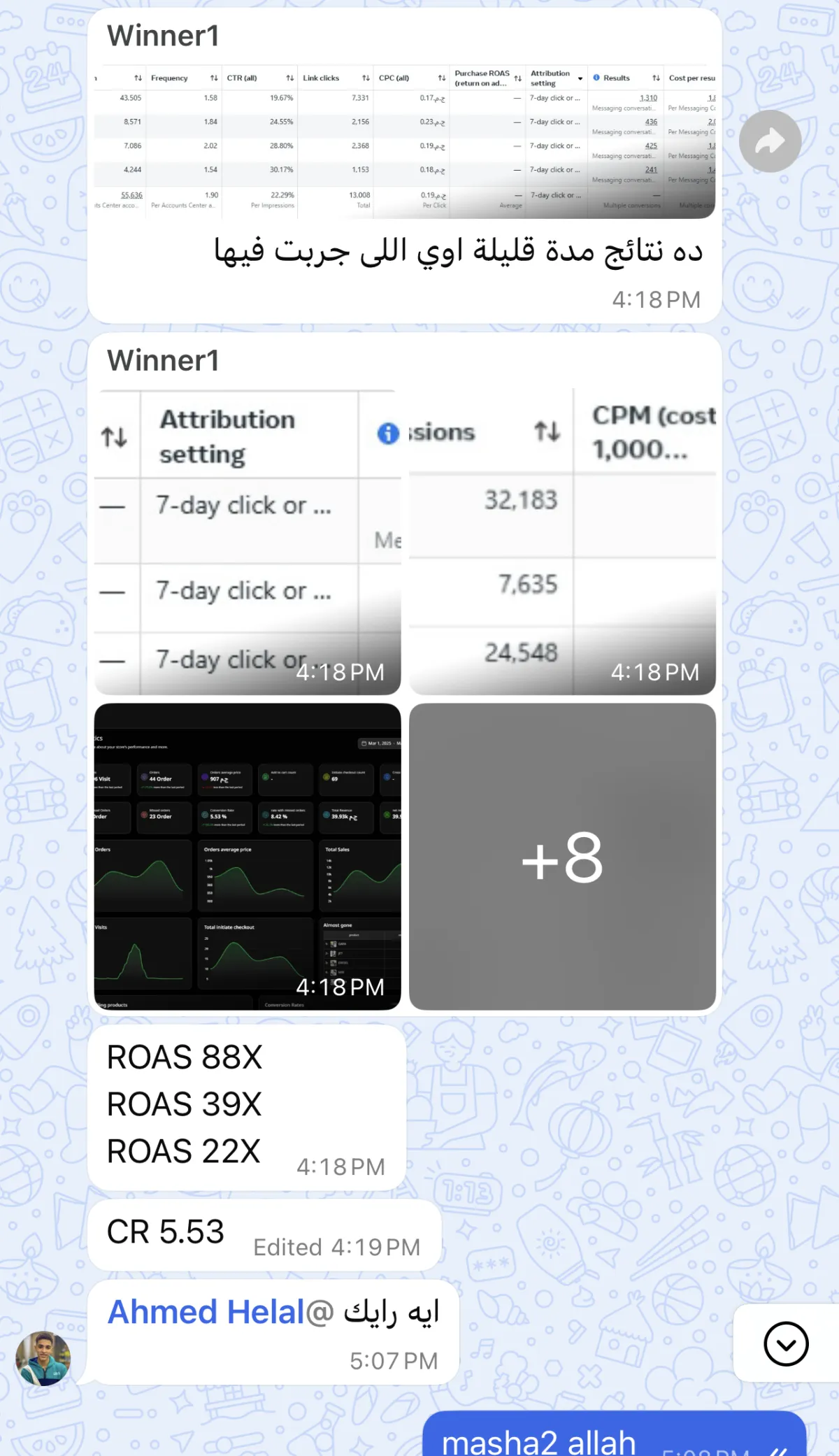Tap the Arabic caption under the table

[x=458, y=252]
